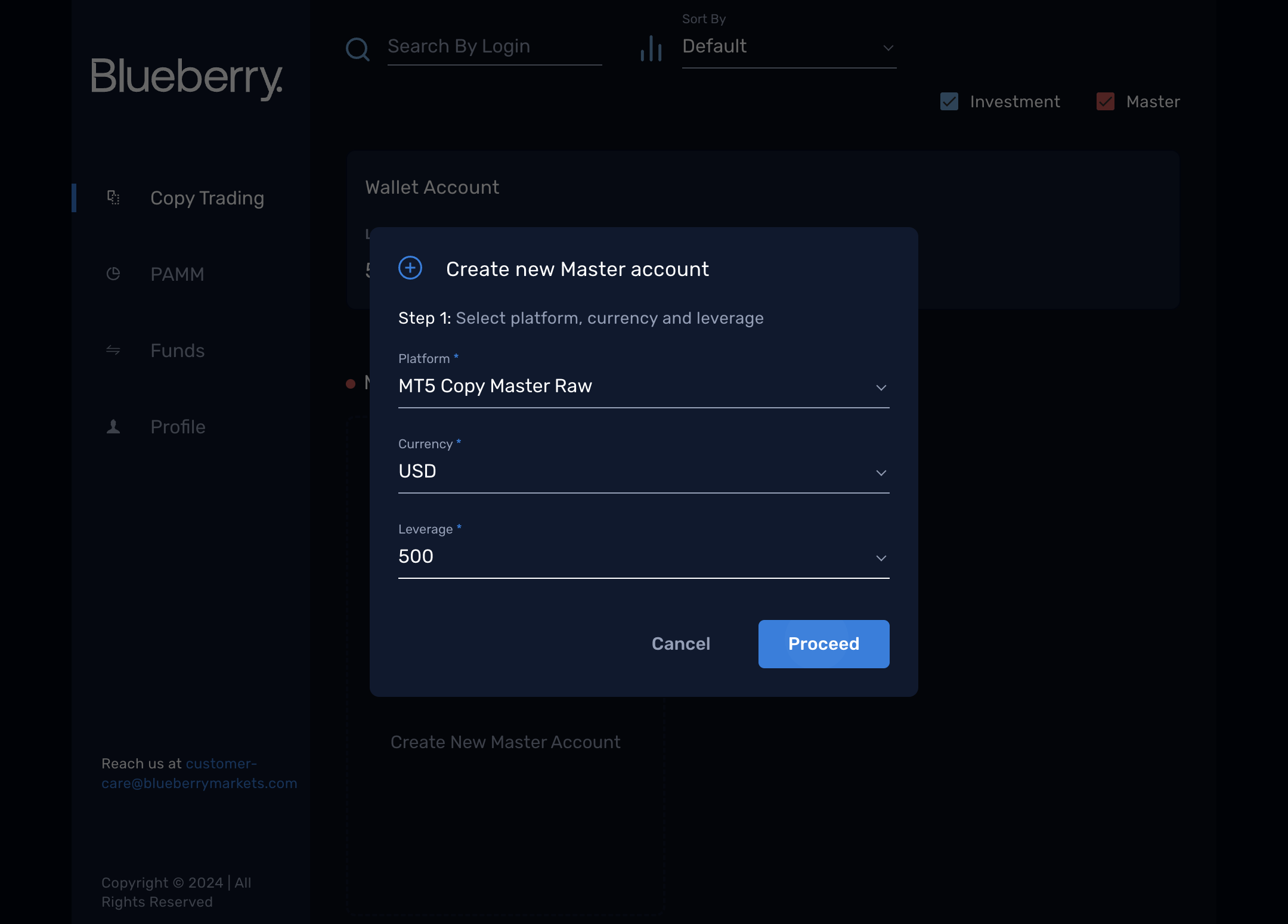Cancel the new Master account dialog
The width and height of the screenshot is (1288, 924).
[x=681, y=644]
